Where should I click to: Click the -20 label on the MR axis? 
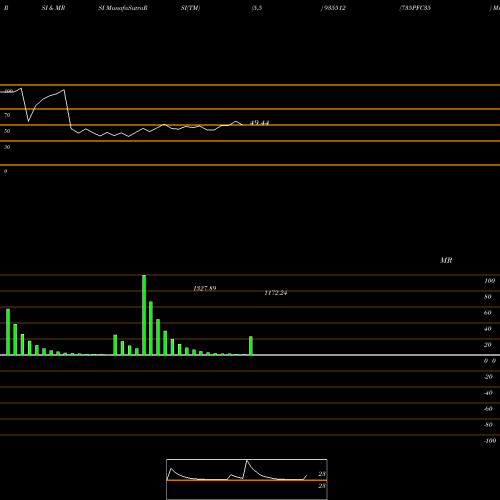click(488, 377)
